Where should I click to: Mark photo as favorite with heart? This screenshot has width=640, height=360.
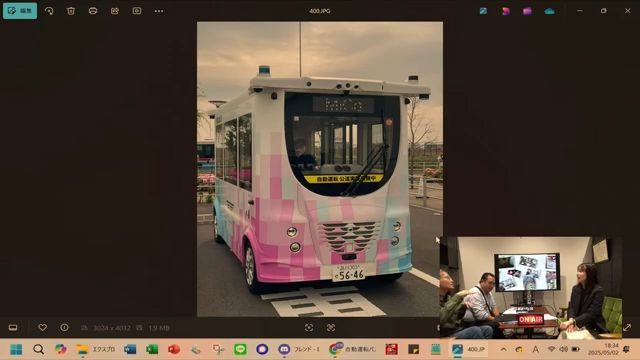click(x=42, y=327)
